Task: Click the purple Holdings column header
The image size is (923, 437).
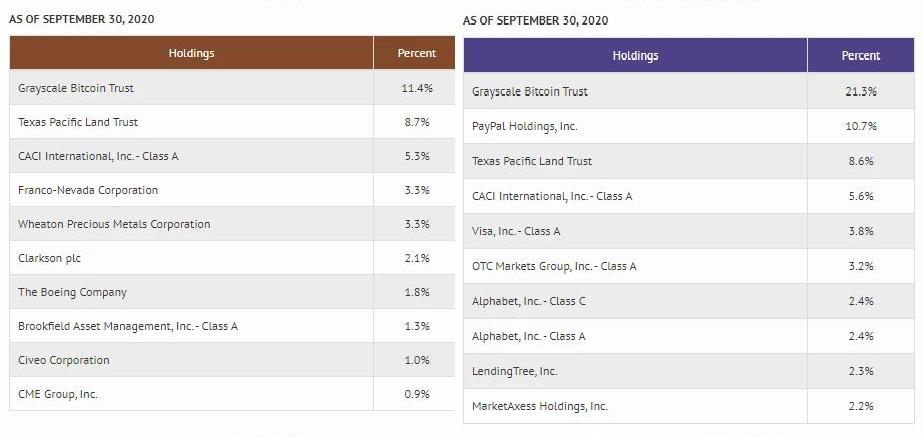Action: 635,56
